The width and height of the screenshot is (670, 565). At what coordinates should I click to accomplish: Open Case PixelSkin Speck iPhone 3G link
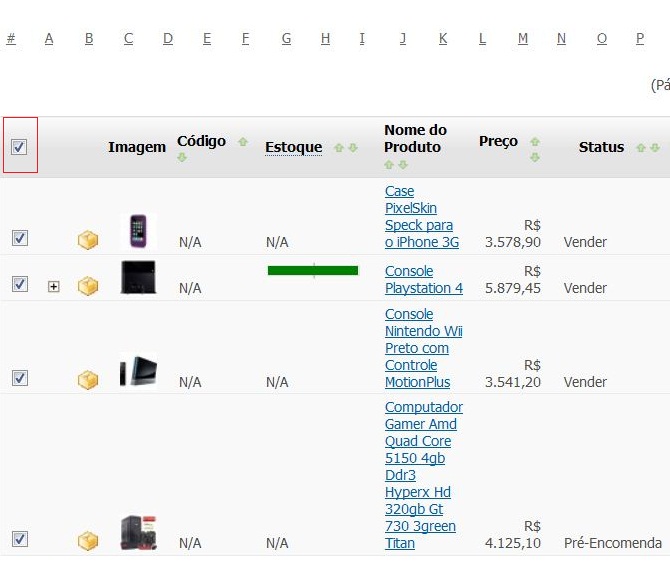point(422,217)
